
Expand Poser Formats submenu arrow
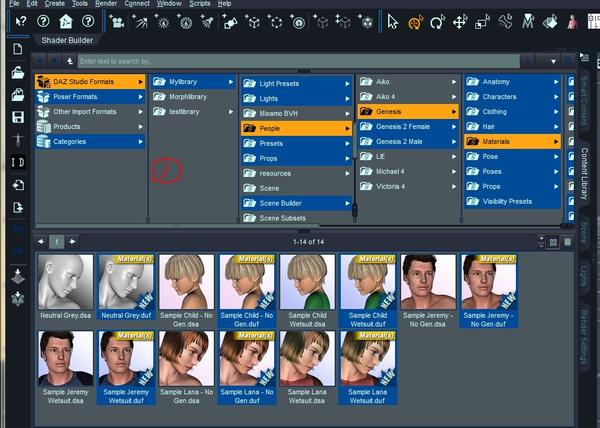140,97
